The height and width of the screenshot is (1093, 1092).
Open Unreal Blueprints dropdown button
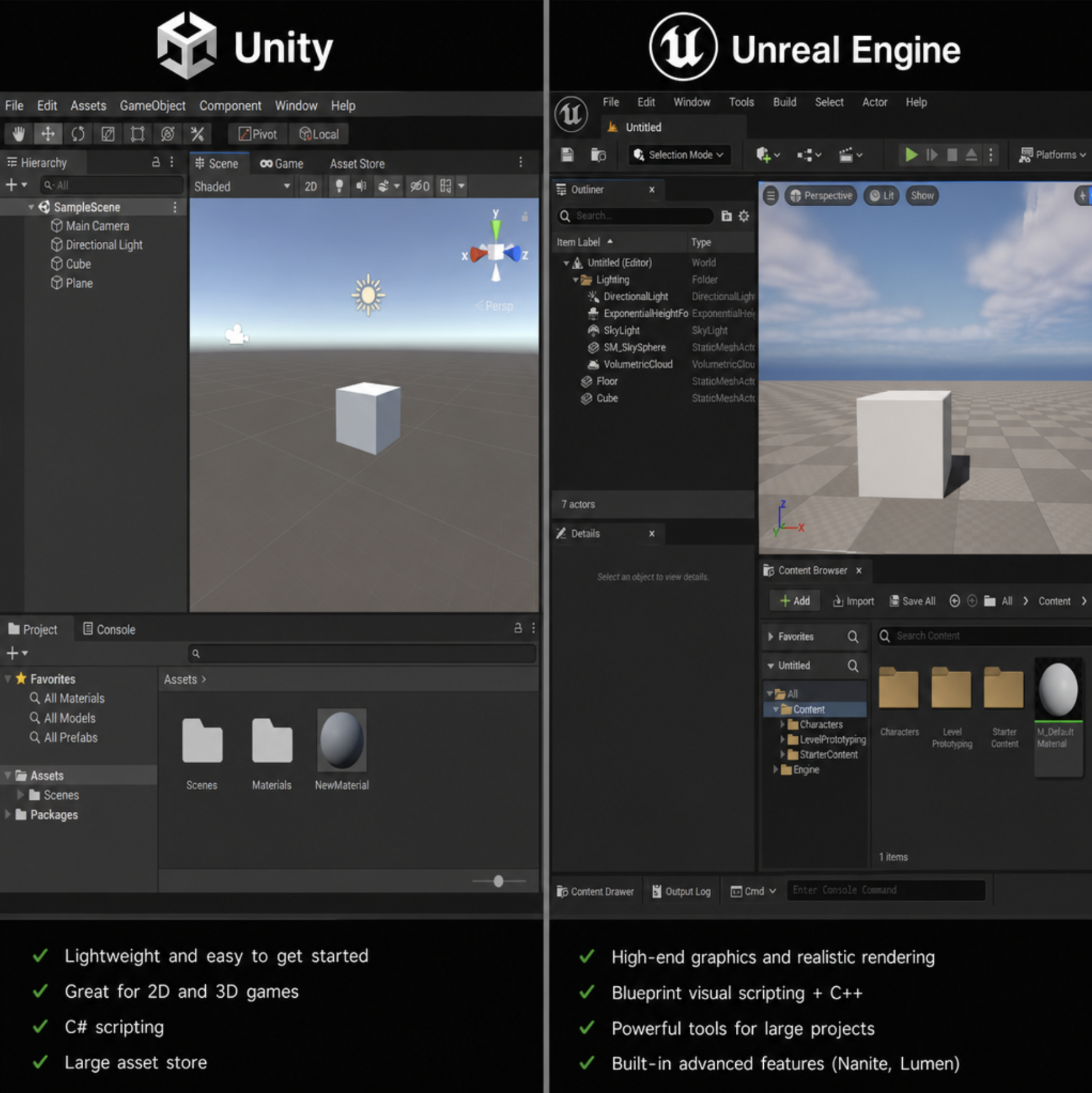tap(809, 155)
